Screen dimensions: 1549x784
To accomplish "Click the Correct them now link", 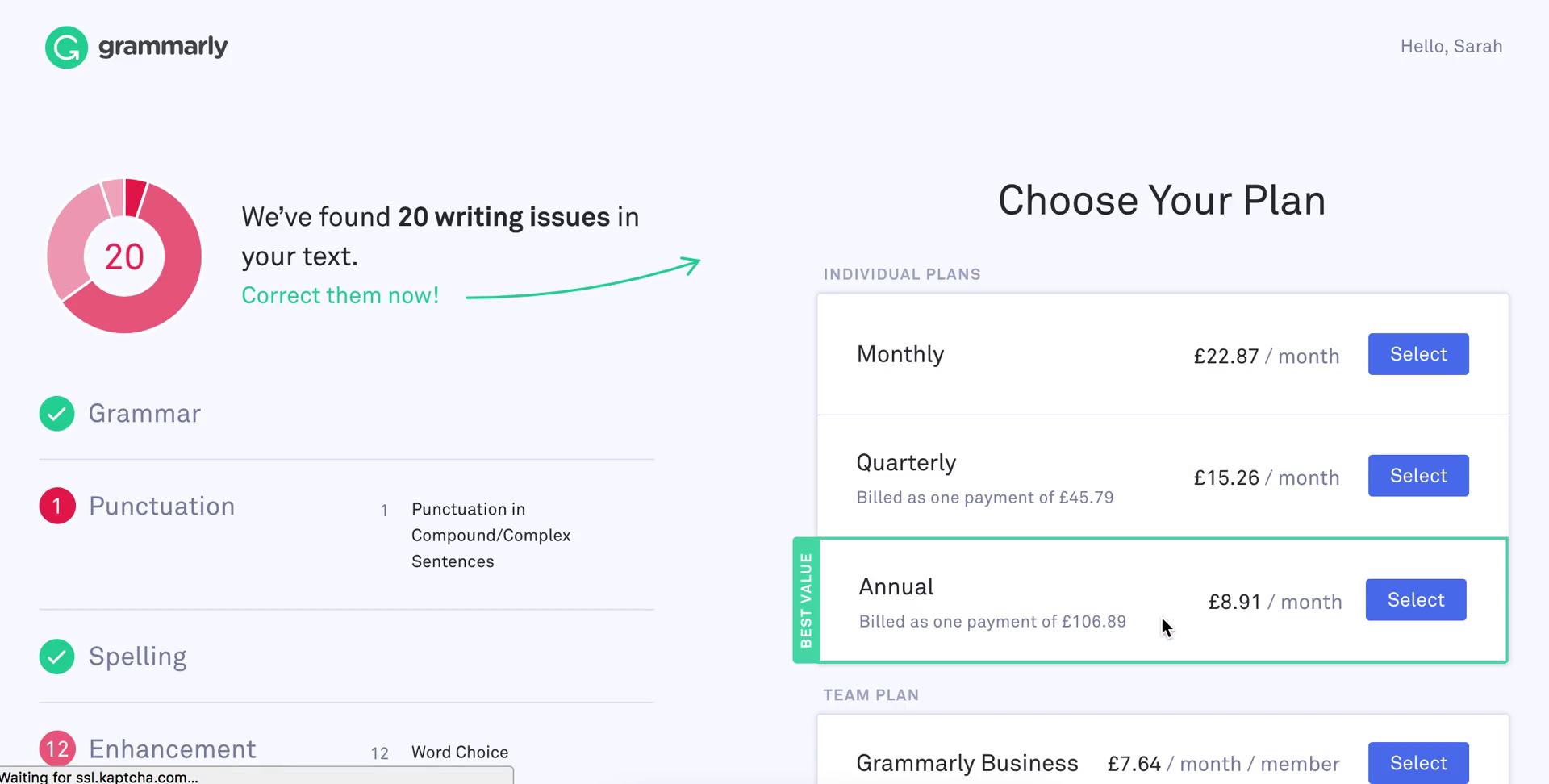I will (x=340, y=295).
